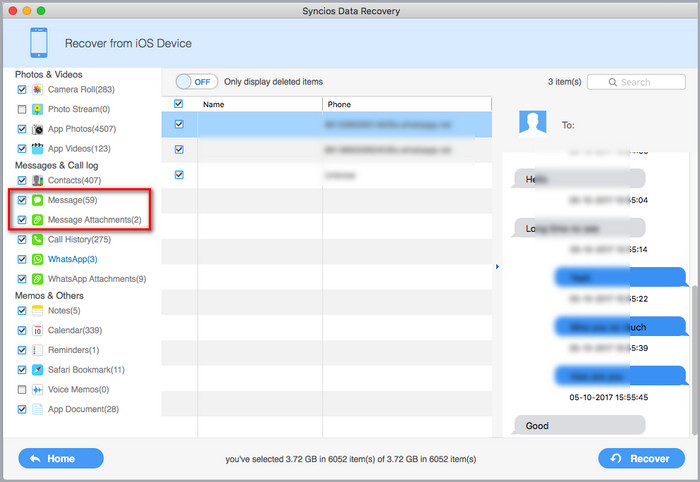Uncheck the Contacts checkbox

pyautogui.click(x=21, y=180)
